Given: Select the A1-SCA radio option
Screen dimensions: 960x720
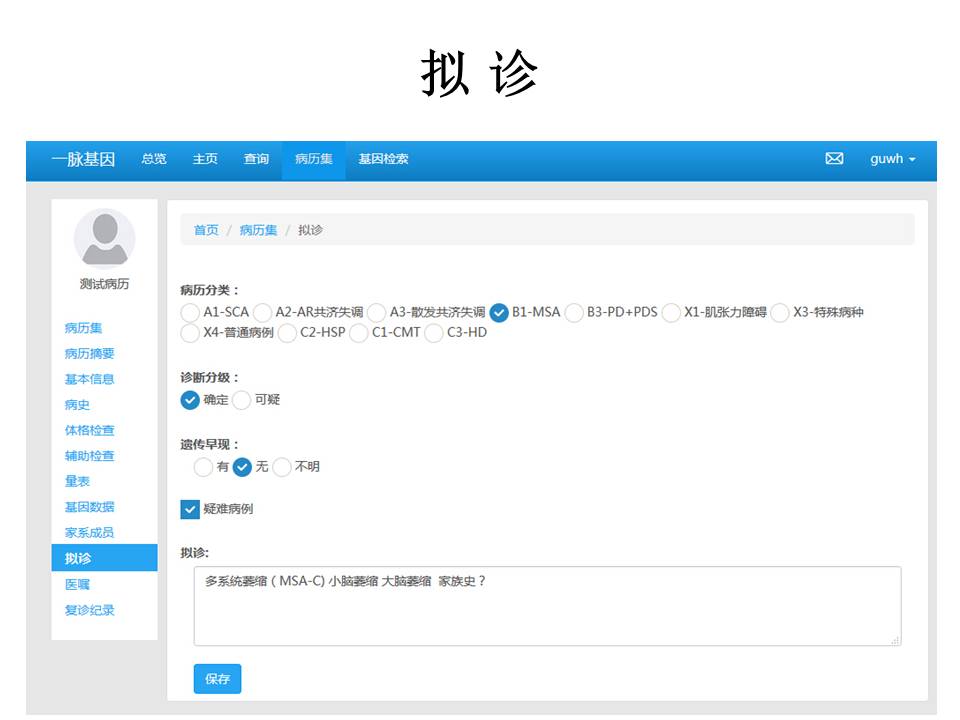Looking at the screenshot, I should pyautogui.click(x=190, y=312).
